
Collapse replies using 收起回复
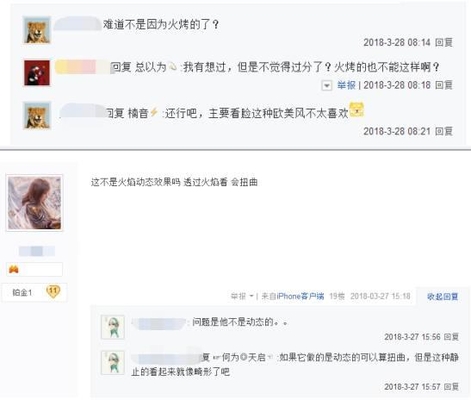(443, 296)
